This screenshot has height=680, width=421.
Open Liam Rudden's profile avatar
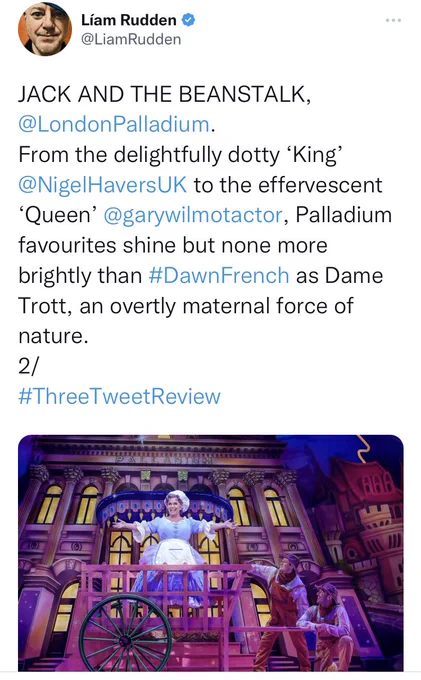(x=45, y=29)
